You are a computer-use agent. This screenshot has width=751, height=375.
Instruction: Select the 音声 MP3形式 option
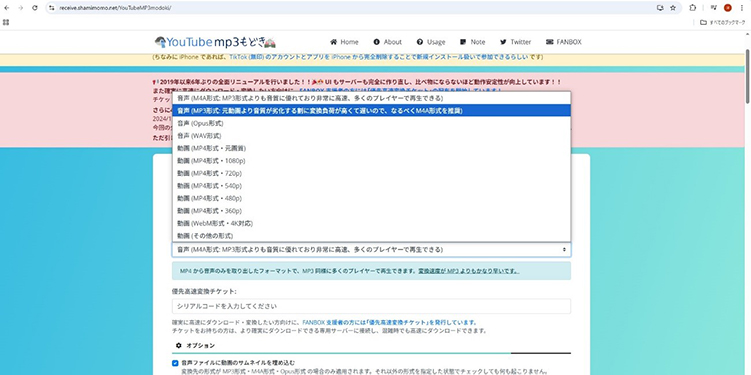pyautogui.click(x=372, y=111)
